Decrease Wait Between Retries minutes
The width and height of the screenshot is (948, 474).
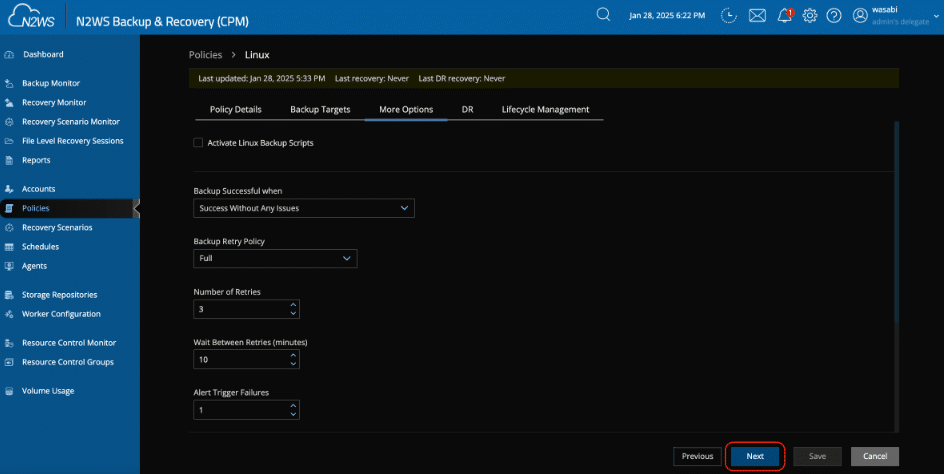[x=293, y=363]
